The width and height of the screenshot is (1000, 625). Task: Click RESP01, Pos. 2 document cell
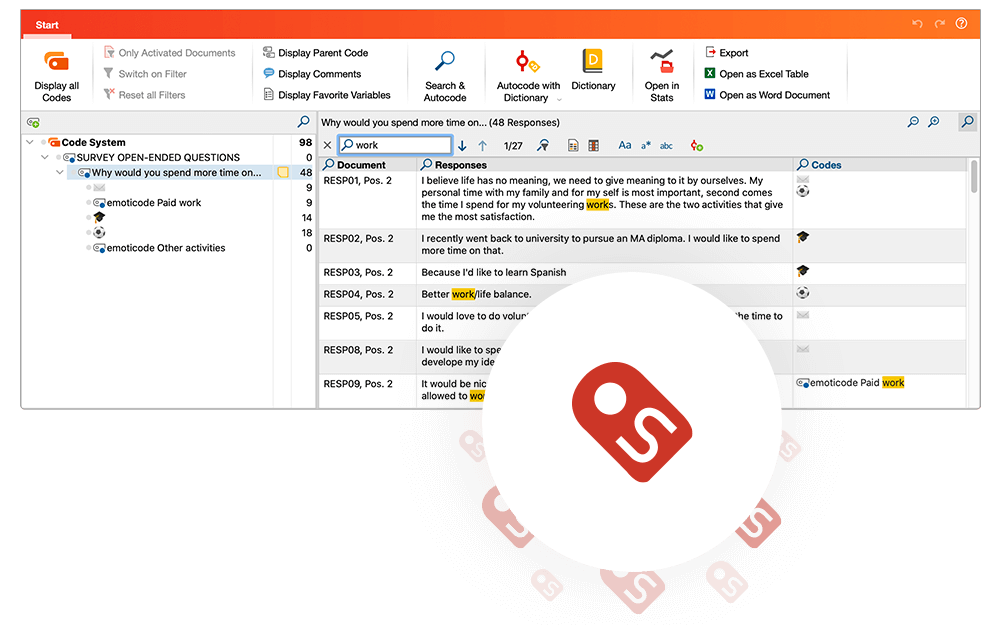point(358,180)
